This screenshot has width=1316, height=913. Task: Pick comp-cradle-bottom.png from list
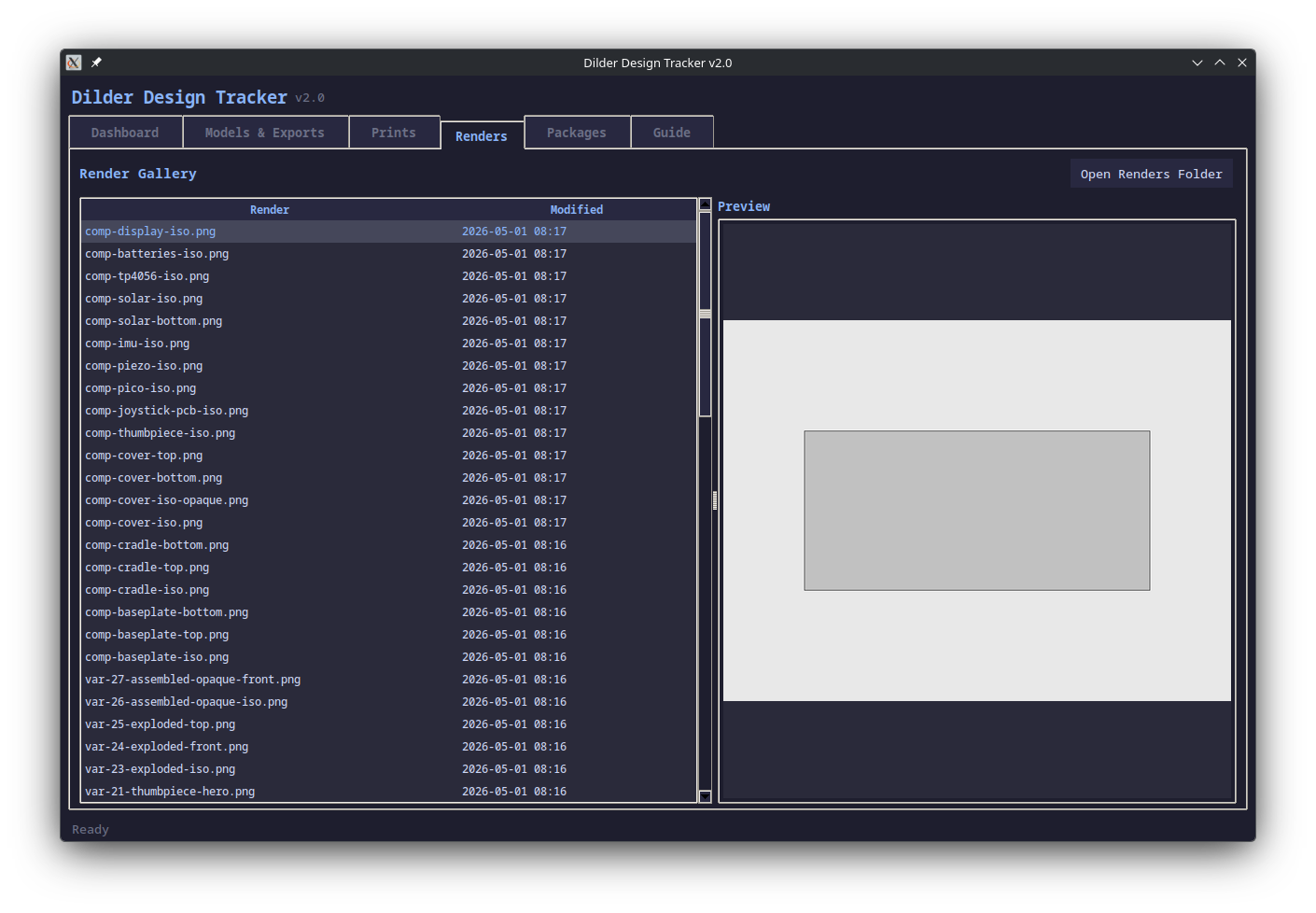tap(389, 545)
